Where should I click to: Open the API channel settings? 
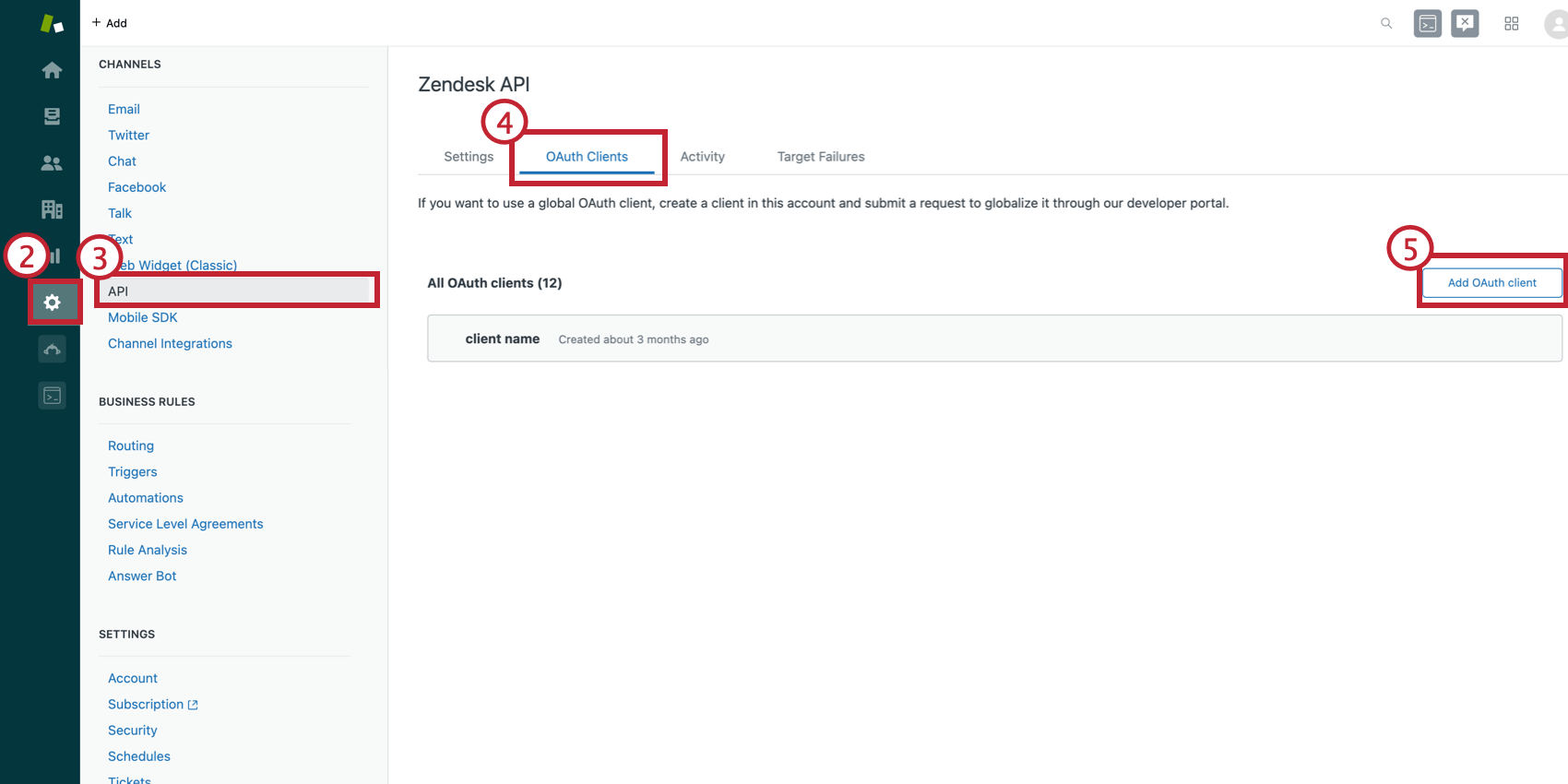point(118,291)
